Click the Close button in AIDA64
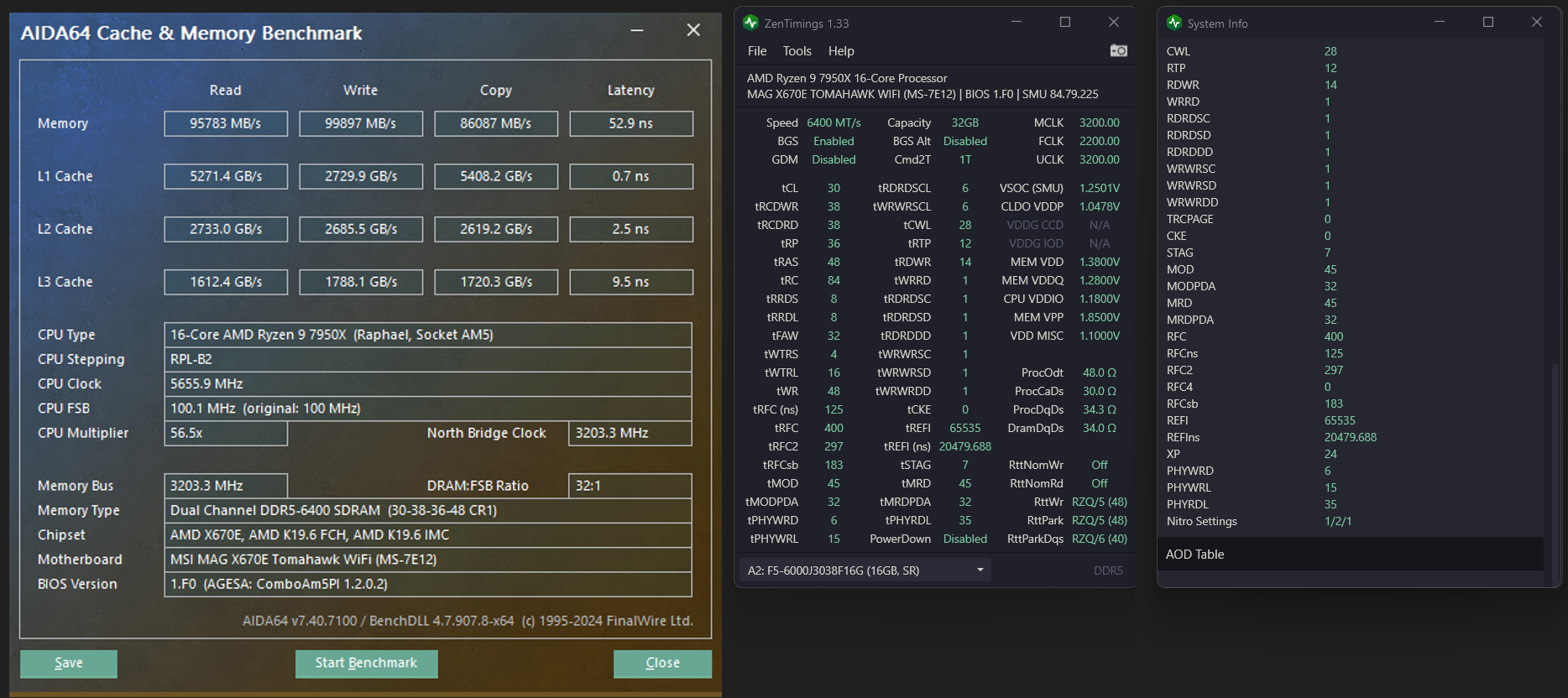The width and height of the screenshot is (1568, 698). click(662, 664)
